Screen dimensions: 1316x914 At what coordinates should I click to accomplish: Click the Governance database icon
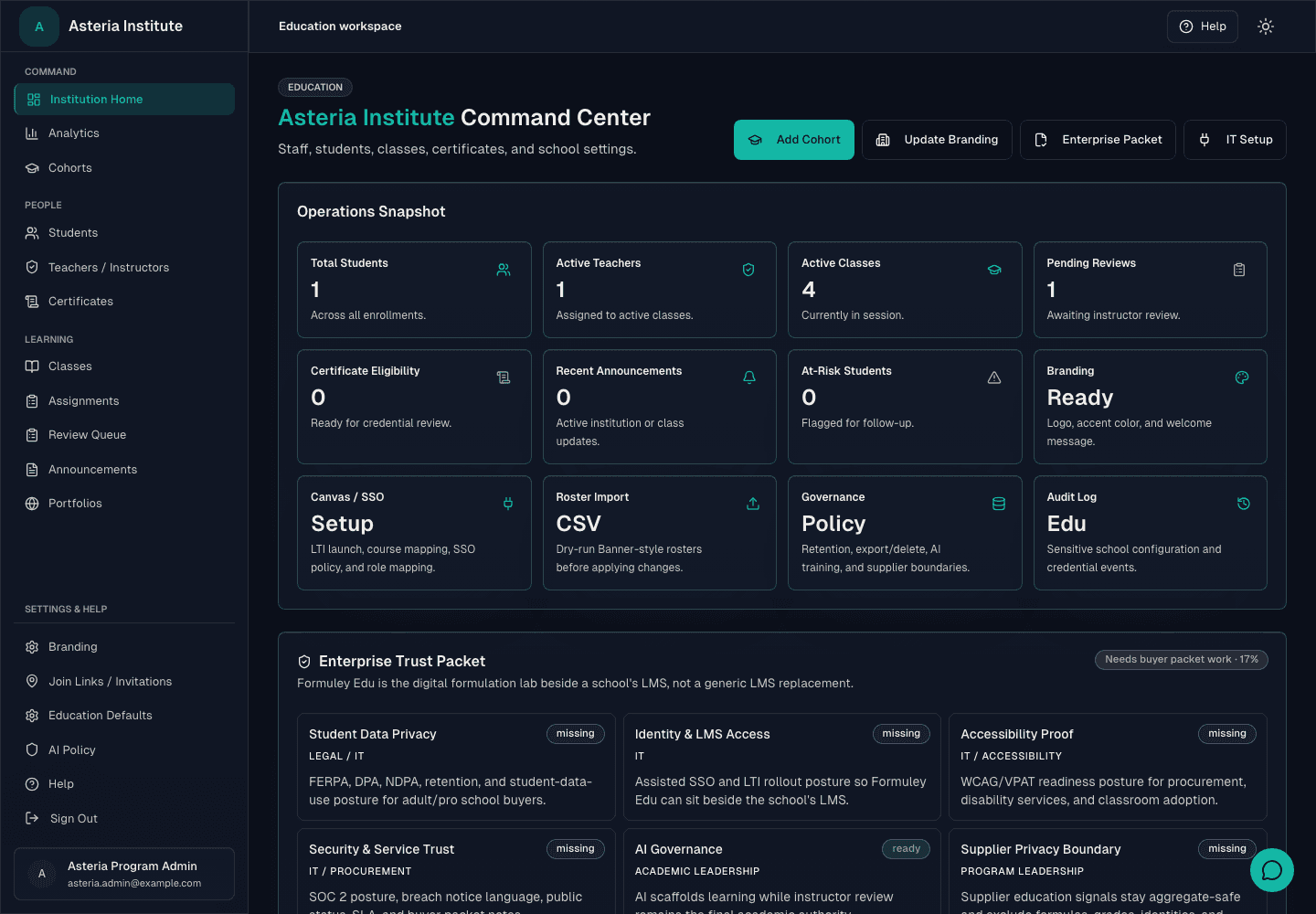(999, 504)
